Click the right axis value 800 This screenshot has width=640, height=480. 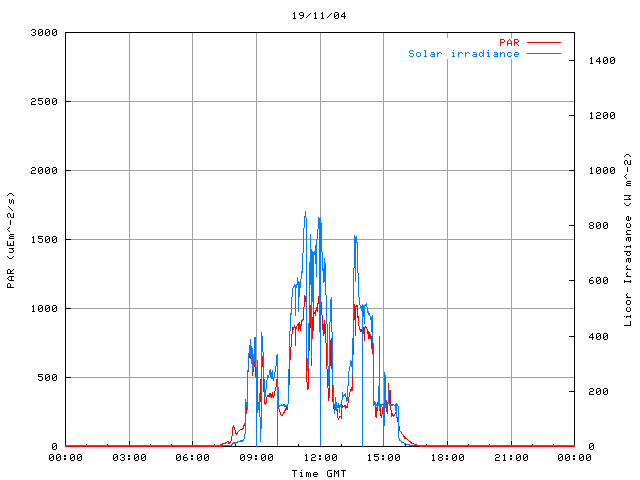coord(598,226)
